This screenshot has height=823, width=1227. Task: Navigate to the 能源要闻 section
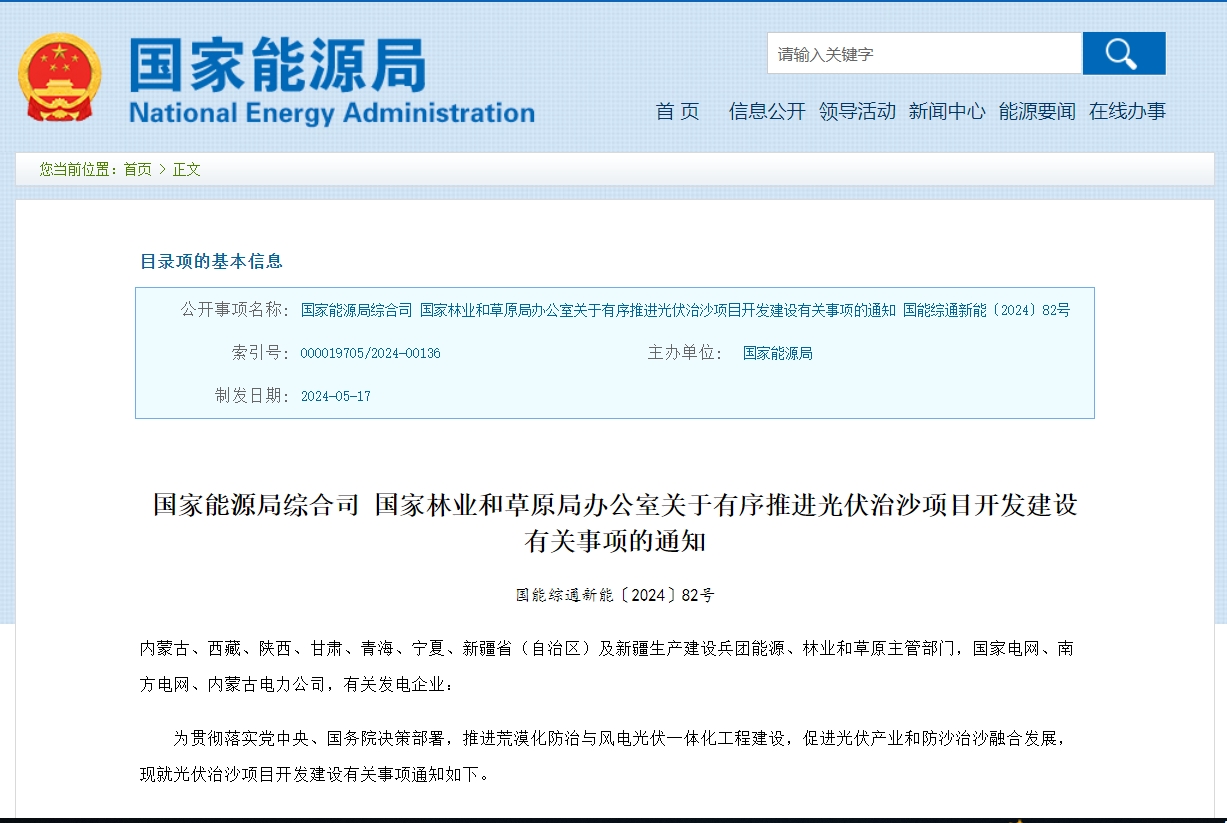click(1037, 111)
